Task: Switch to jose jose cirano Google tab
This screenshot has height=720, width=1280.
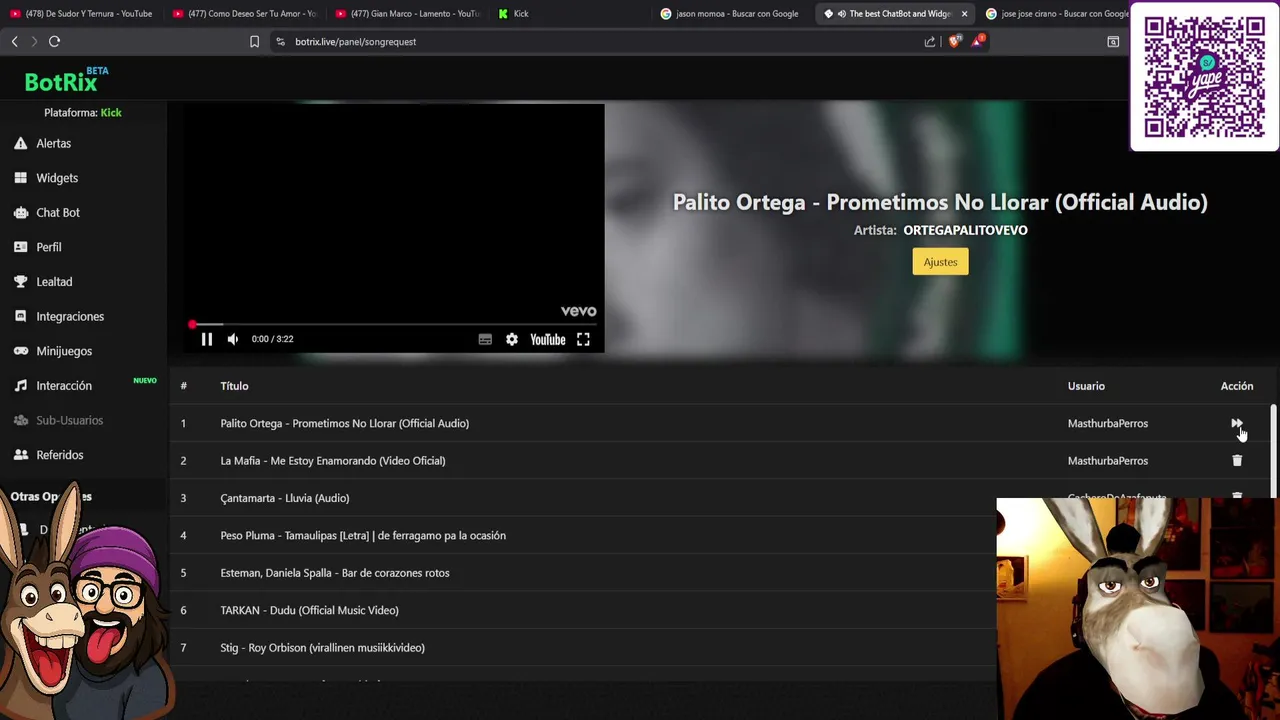Action: click(x=1058, y=13)
